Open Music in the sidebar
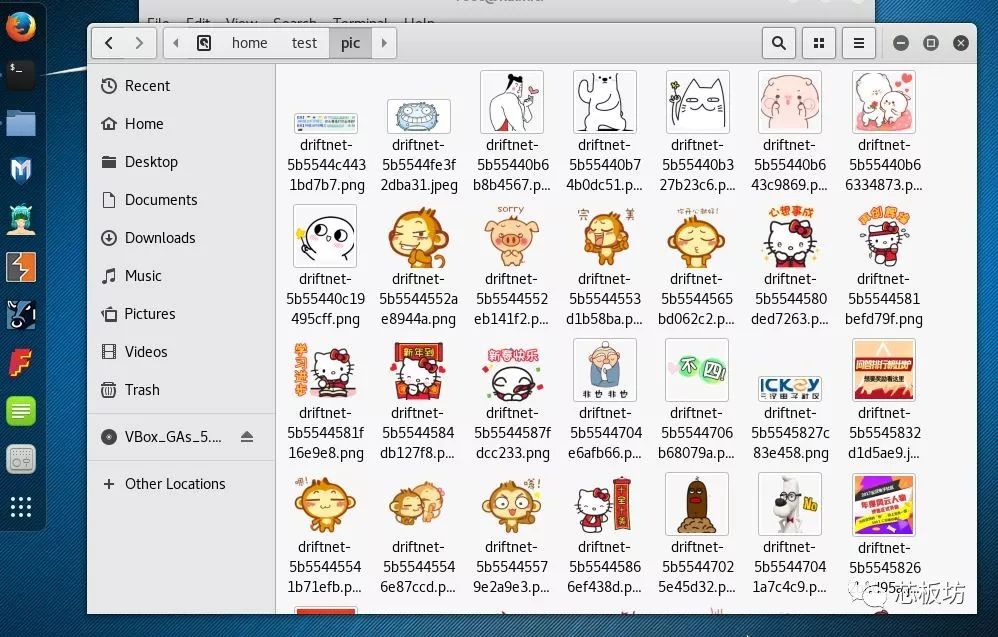Screen dimensions: 998x637 click(x=181, y=276)
